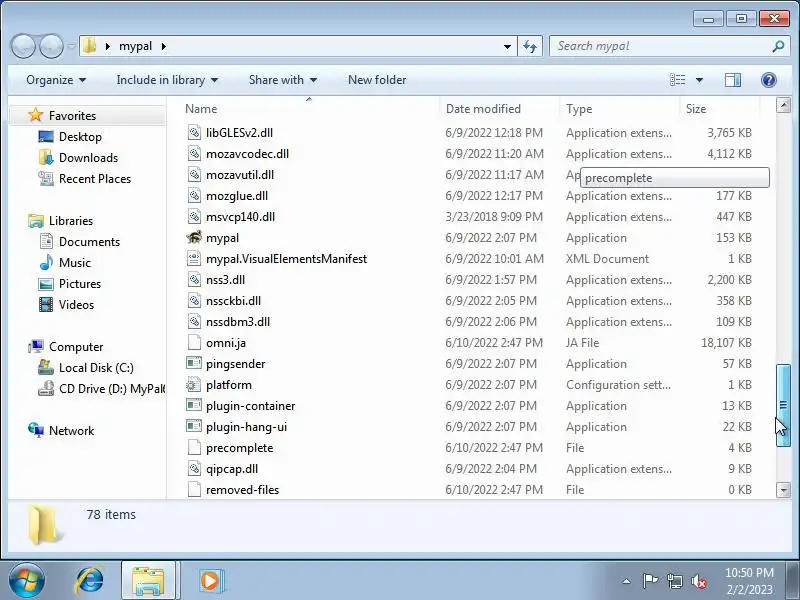
Task: Sort by Date modified column header
Action: (483, 109)
